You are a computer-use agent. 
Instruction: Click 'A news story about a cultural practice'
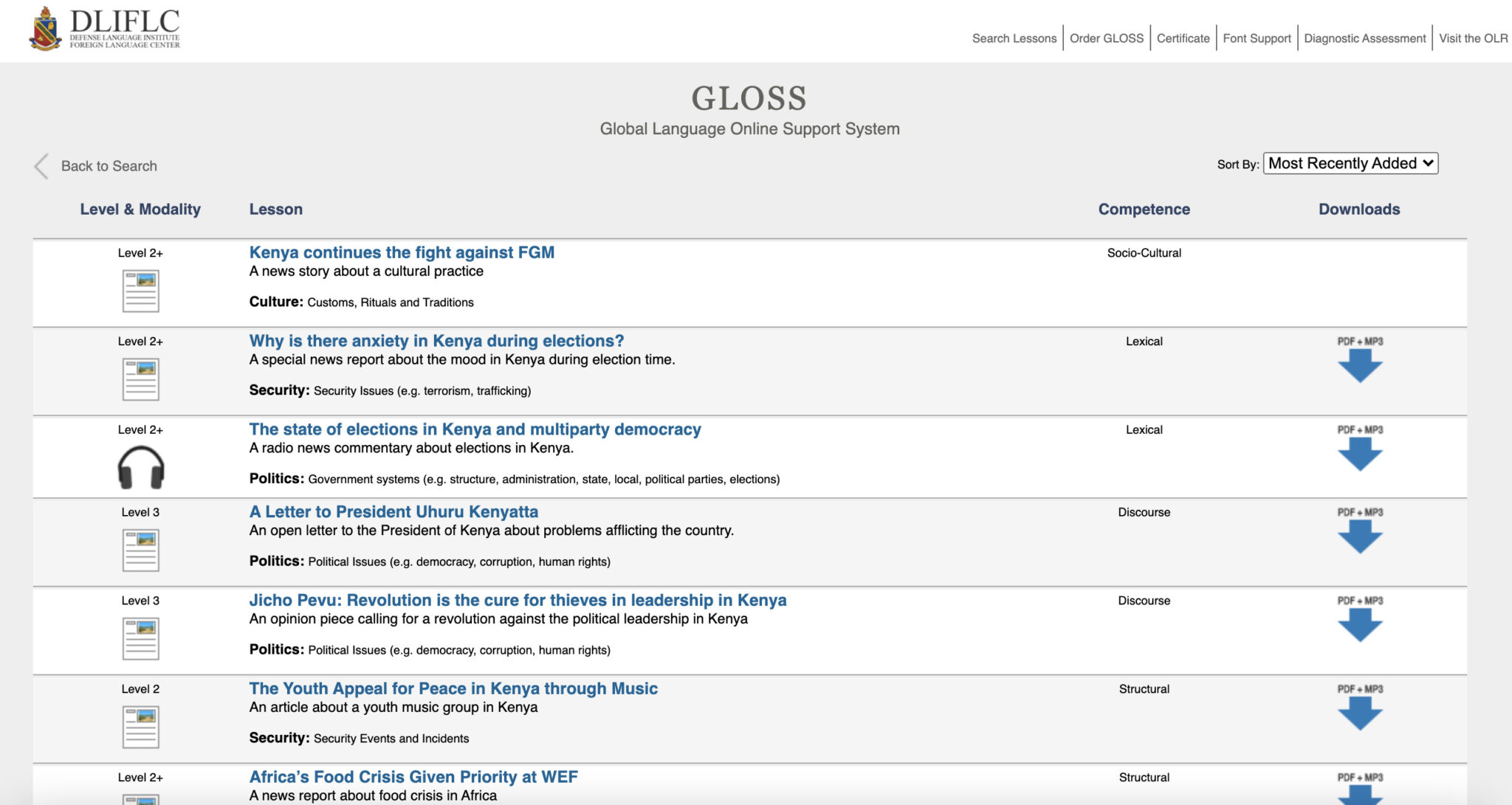[366, 272]
